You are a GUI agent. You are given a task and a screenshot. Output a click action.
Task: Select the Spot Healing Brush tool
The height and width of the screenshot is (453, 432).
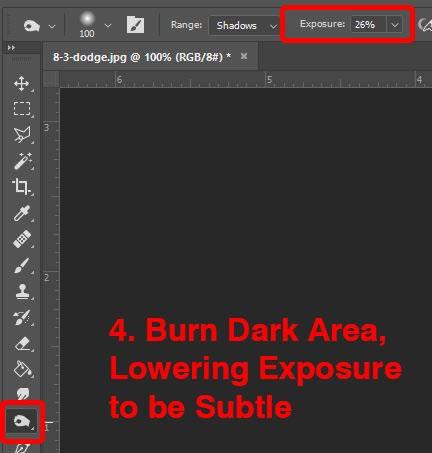pos(22,239)
